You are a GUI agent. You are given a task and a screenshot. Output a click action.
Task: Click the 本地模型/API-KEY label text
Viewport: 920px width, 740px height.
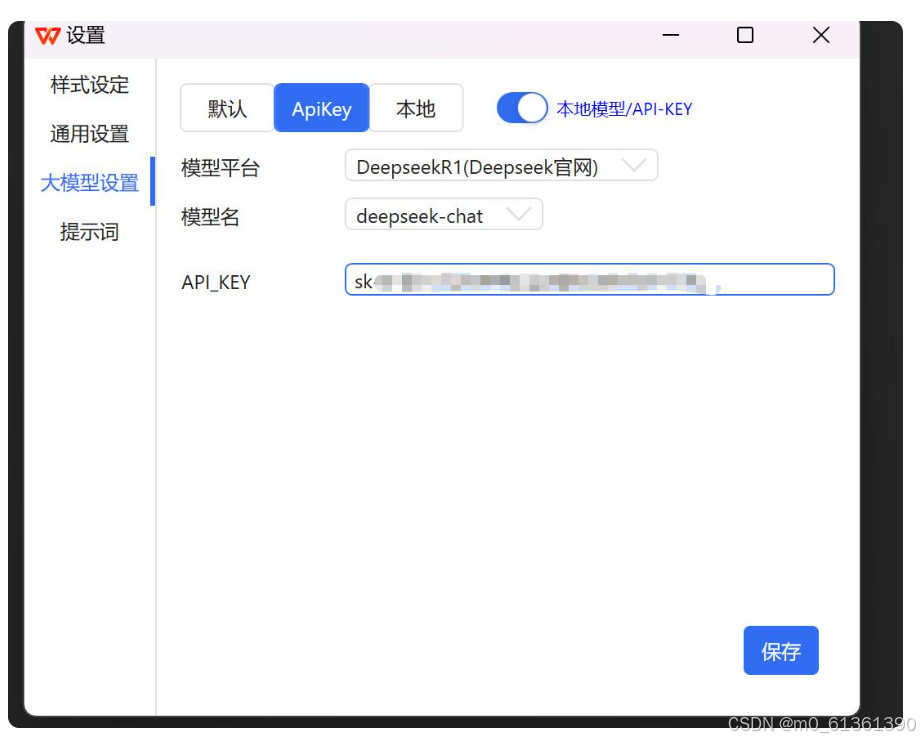[624, 109]
